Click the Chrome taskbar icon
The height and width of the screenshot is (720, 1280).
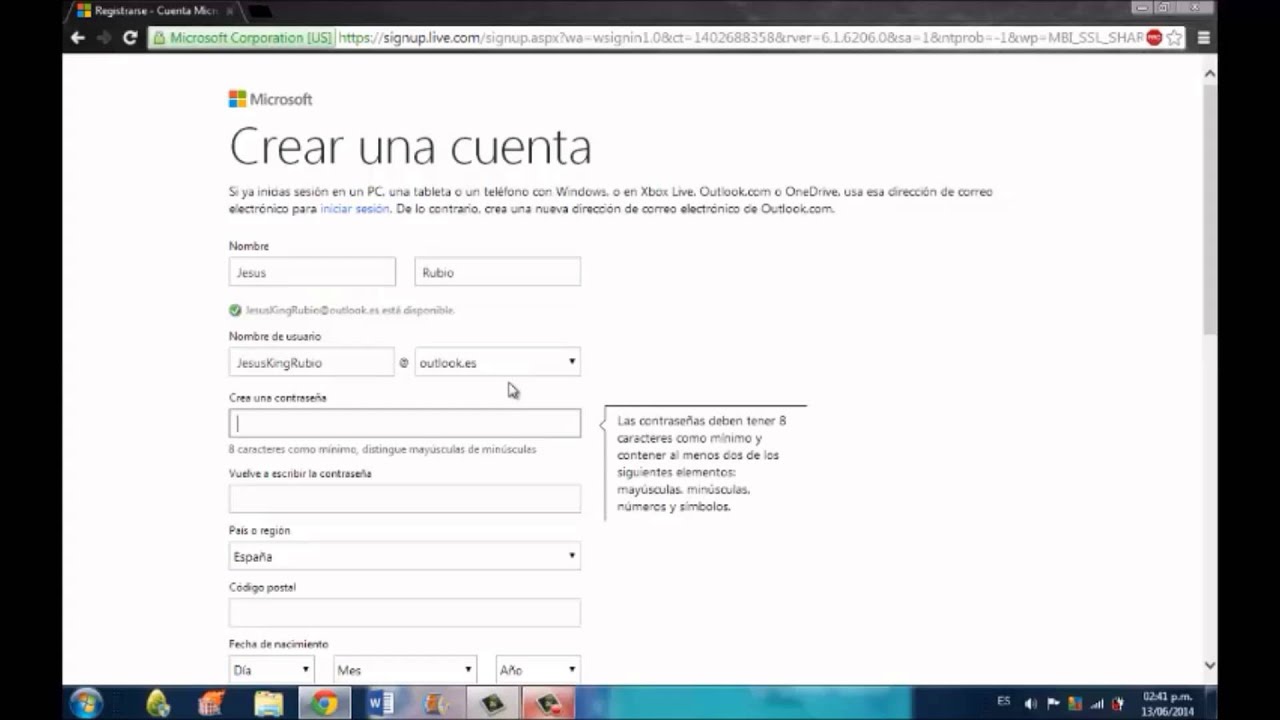[323, 703]
